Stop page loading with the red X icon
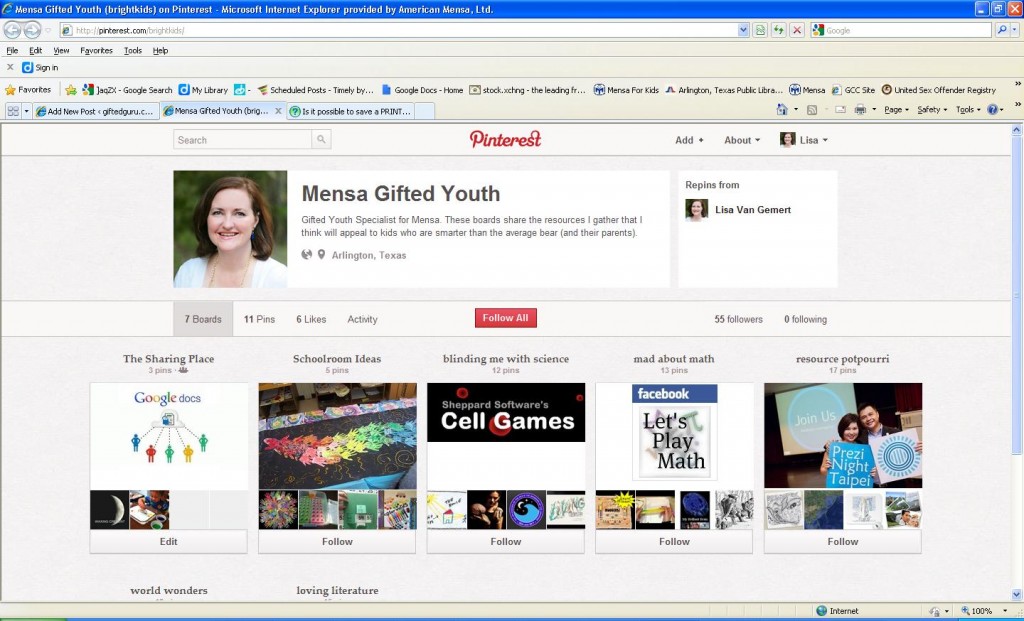Image resolution: width=1024 pixels, height=621 pixels. (x=797, y=30)
